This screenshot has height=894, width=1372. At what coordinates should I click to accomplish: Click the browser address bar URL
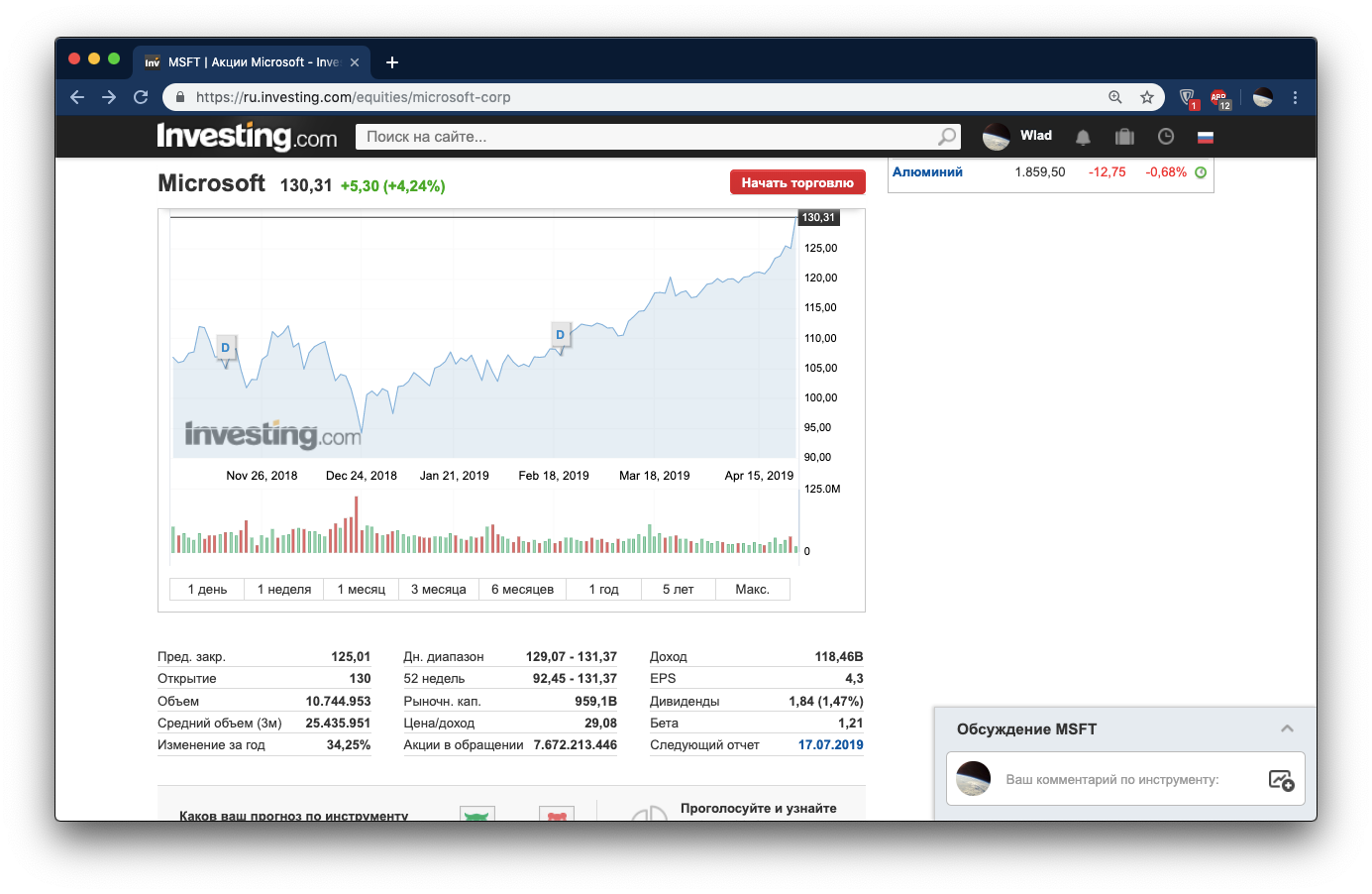coord(354,97)
